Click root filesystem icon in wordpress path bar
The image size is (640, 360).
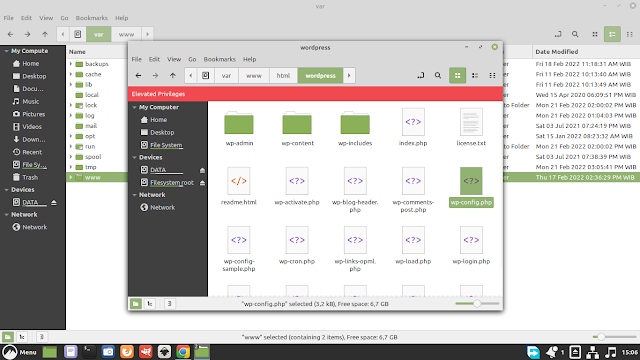click(x=206, y=76)
